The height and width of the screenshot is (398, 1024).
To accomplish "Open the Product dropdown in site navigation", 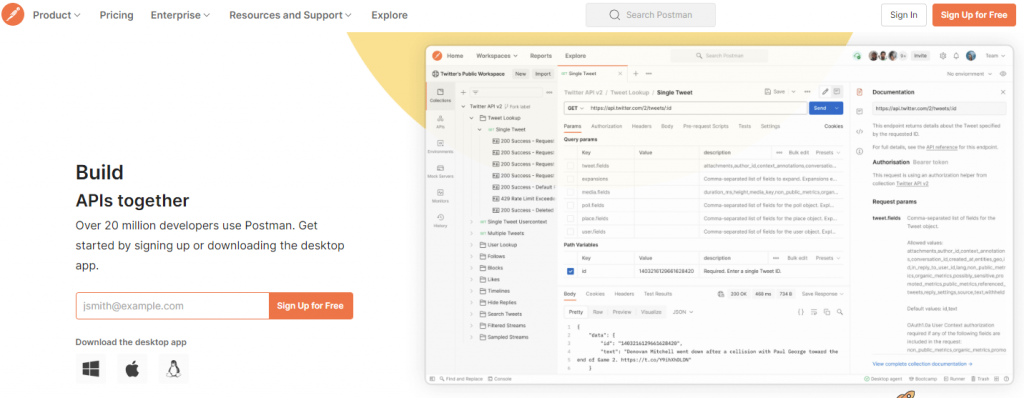I will (57, 14).
